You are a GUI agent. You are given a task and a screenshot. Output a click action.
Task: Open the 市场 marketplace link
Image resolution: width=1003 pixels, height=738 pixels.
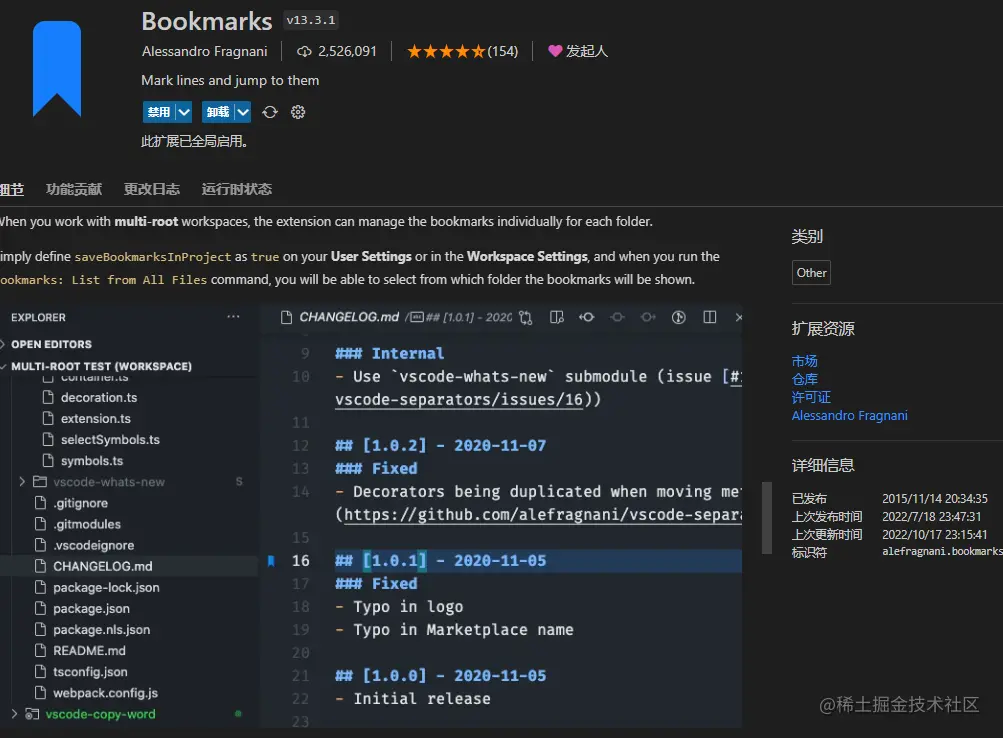804,361
